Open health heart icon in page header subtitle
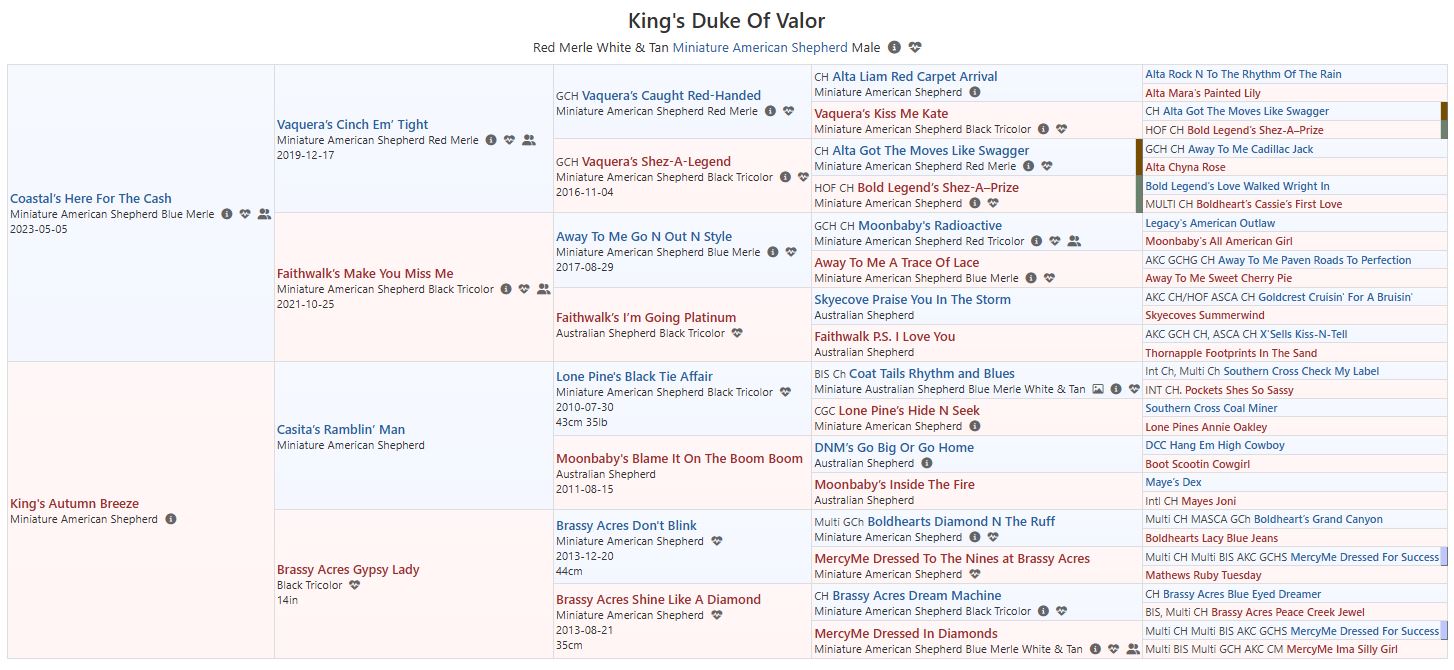Image resolution: width=1454 pixels, height=670 pixels. coord(915,47)
